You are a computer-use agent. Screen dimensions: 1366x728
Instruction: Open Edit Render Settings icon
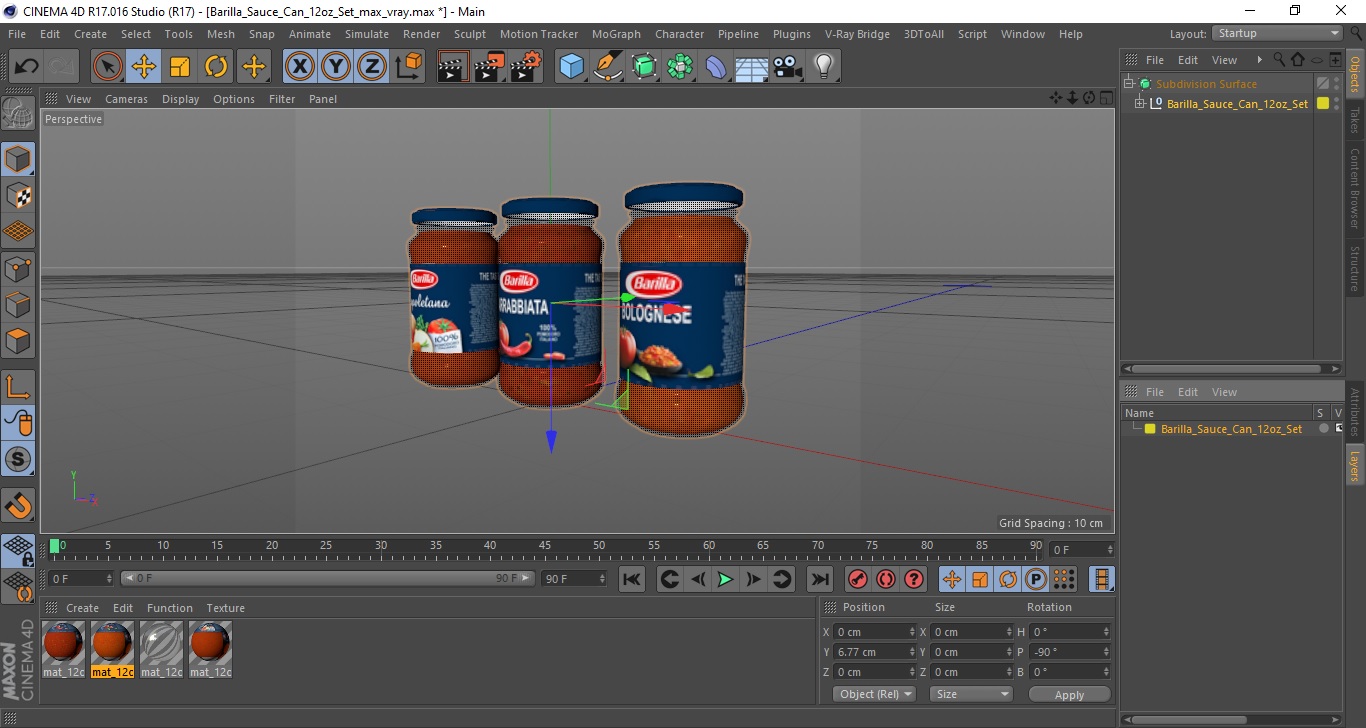525,67
